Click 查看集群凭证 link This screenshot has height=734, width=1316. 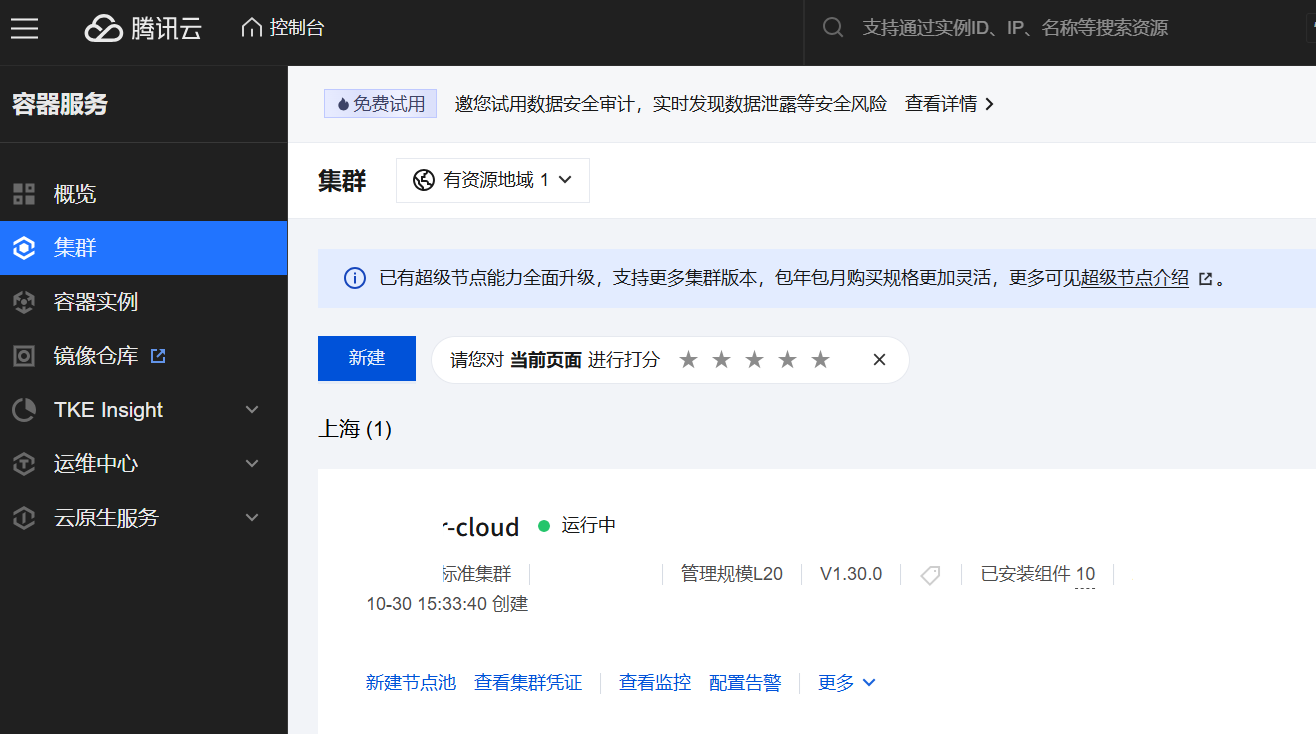click(x=528, y=682)
